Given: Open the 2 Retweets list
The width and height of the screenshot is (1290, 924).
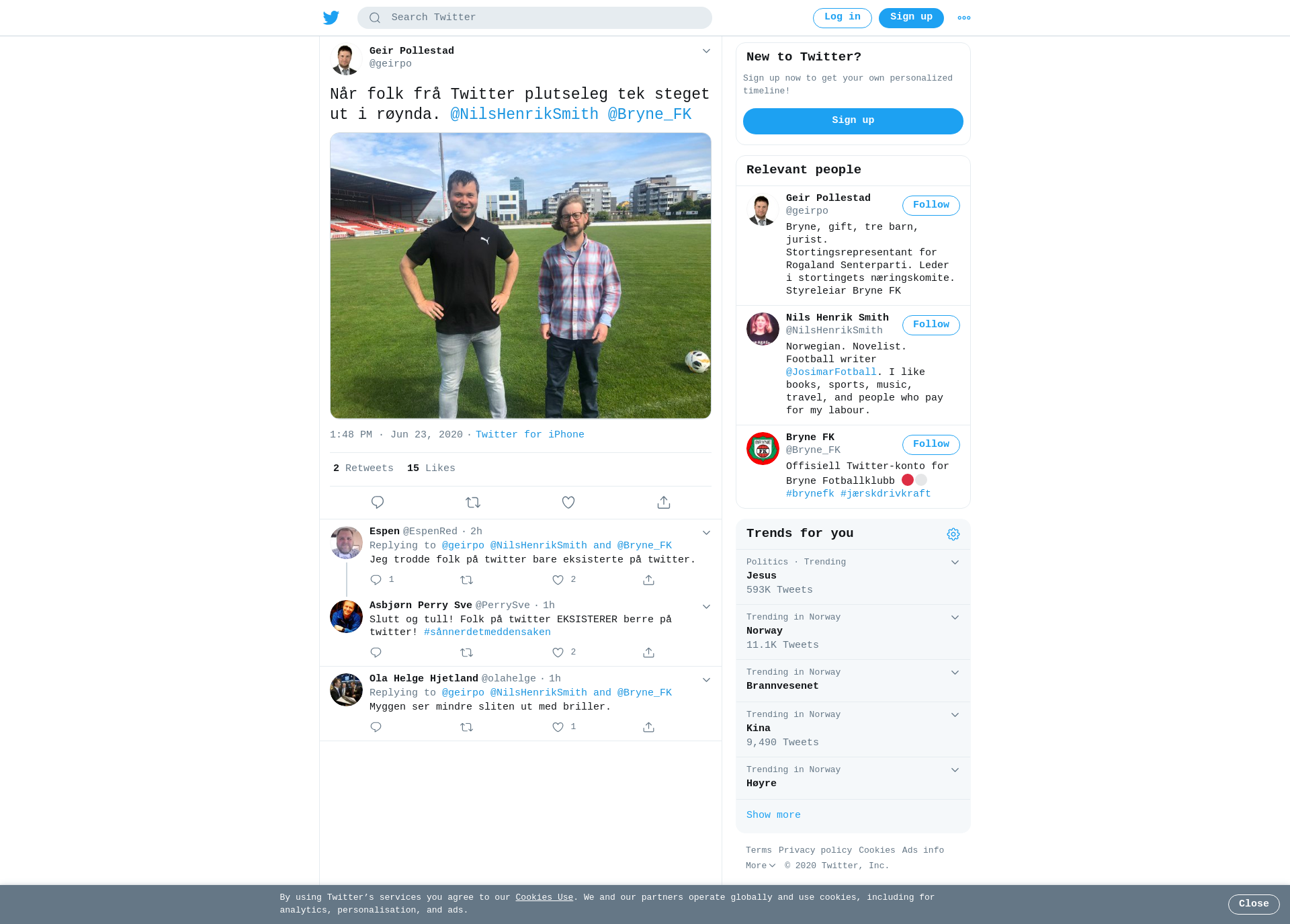Looking at the screenshot, I should 363,468.
